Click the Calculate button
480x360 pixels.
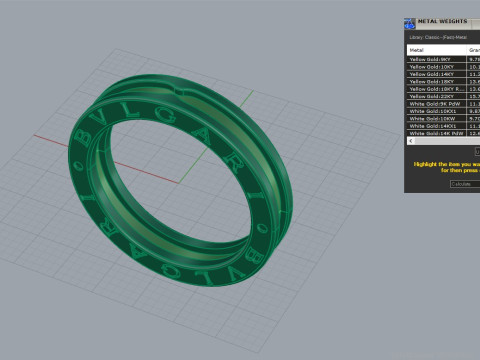click(465, 184)
